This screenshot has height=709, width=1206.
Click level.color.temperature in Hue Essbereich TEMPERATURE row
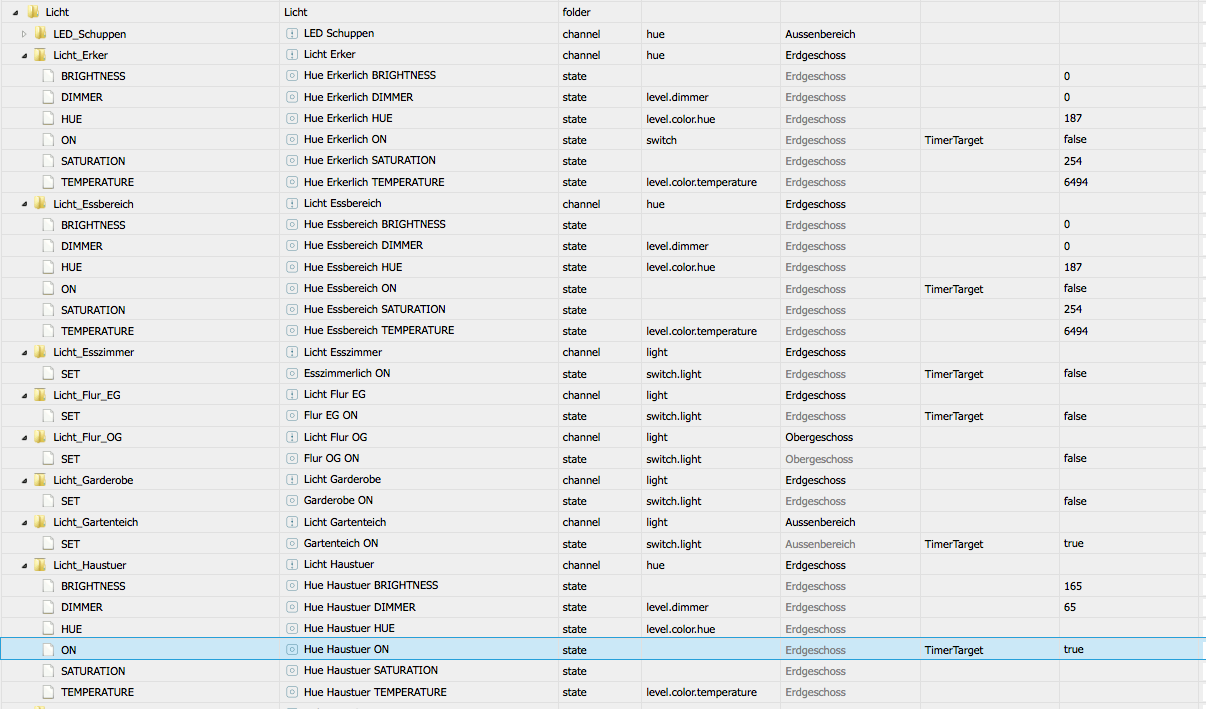(x=701, y=331)
